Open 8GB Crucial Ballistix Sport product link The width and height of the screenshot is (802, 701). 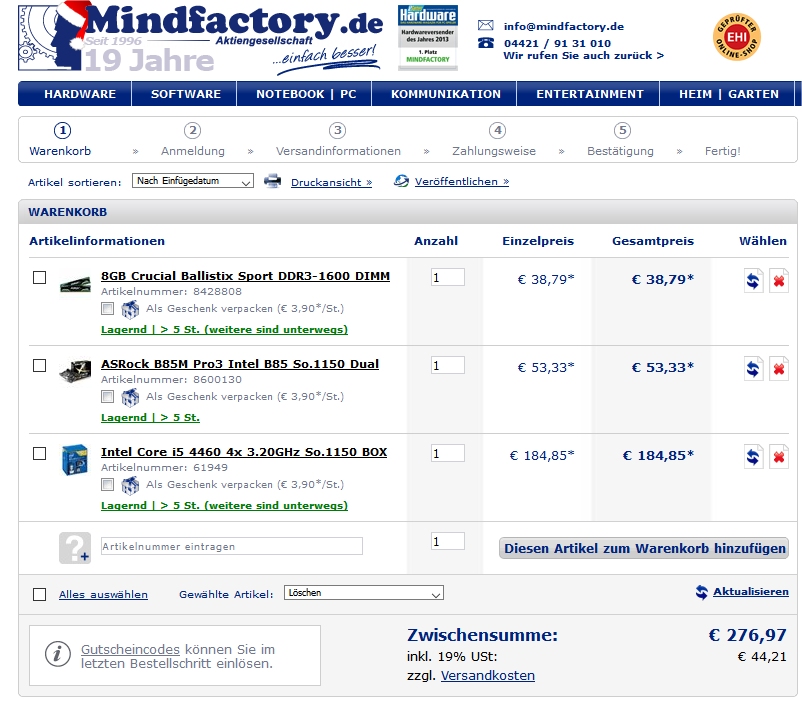(245, 276)
